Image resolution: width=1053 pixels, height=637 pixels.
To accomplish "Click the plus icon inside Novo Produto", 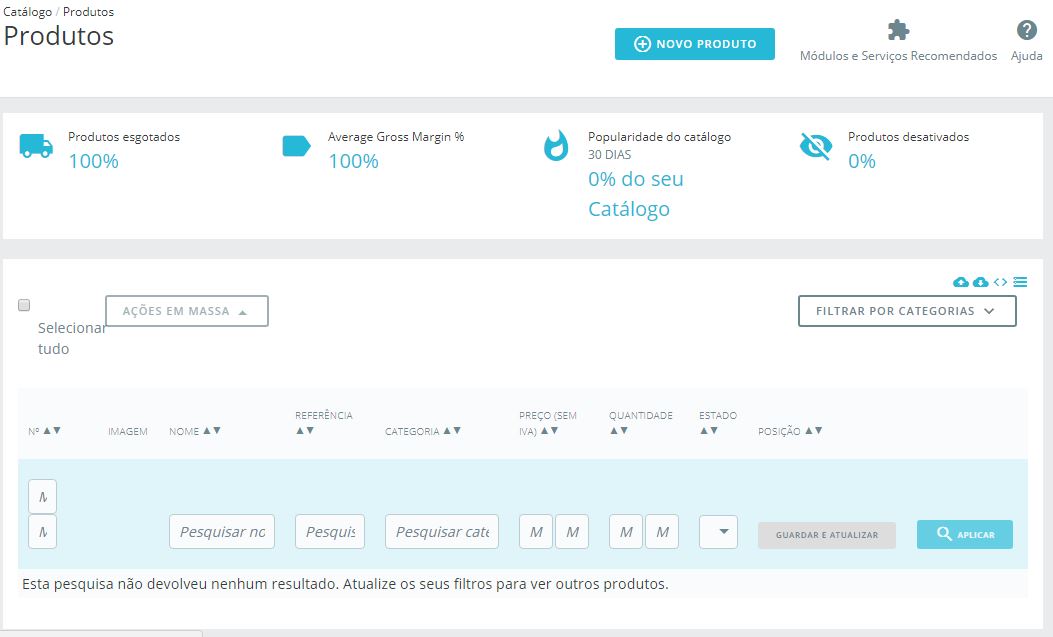I will 642,44.
